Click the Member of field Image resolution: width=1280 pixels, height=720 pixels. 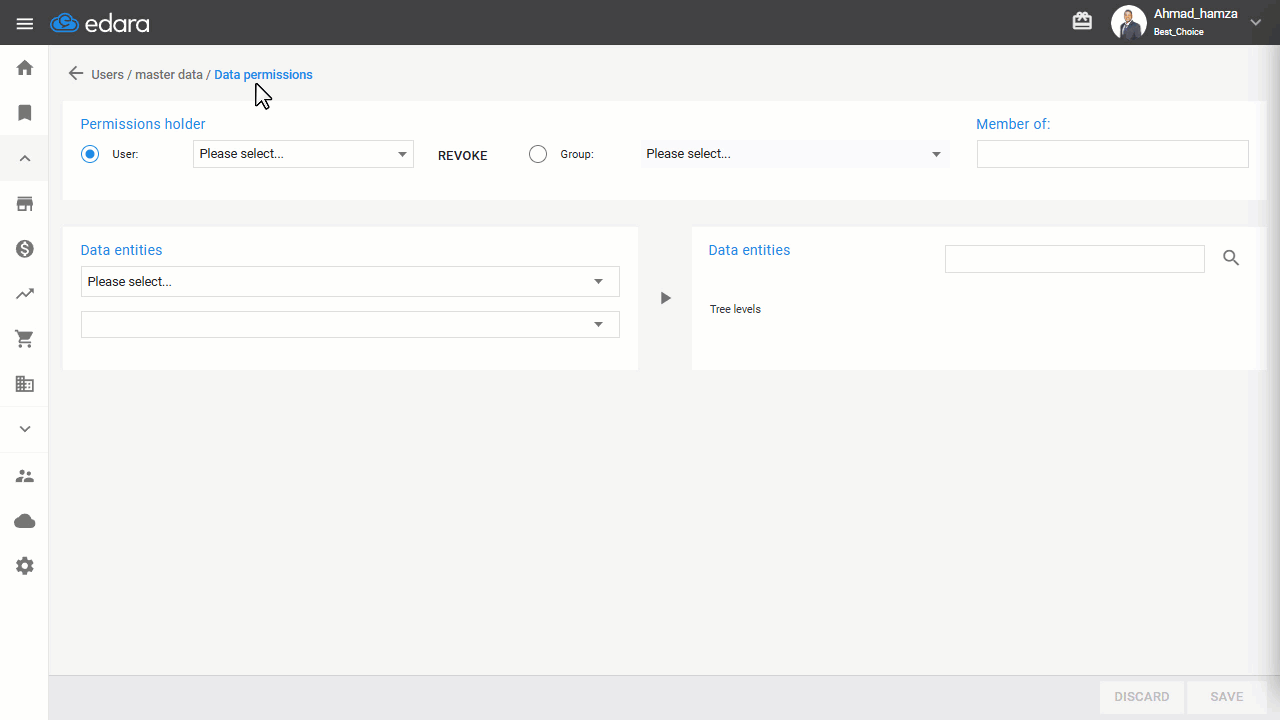point(1113,154)
